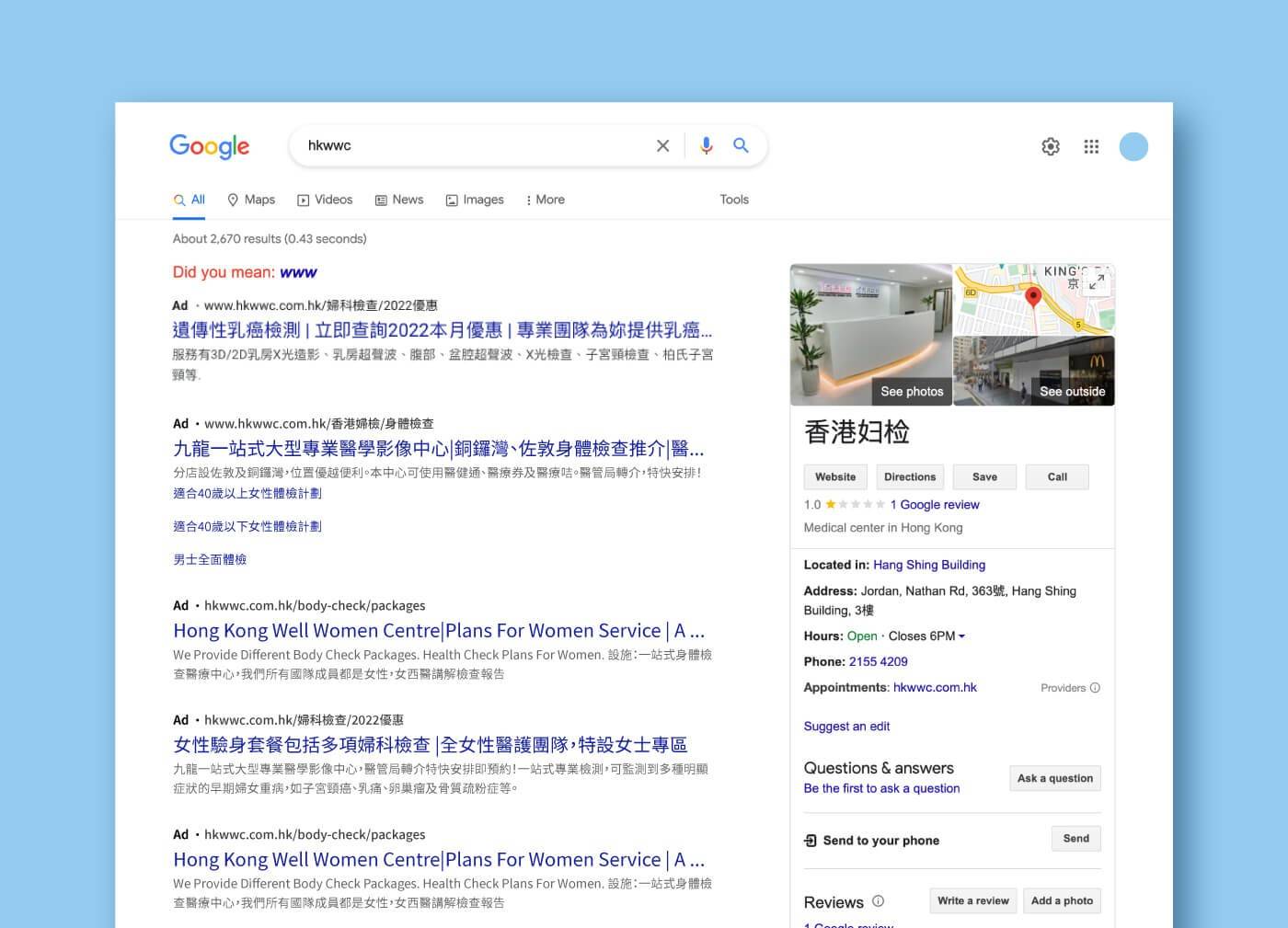
Task: Open Google settings gear icon
Action: tap(1051, 146)
